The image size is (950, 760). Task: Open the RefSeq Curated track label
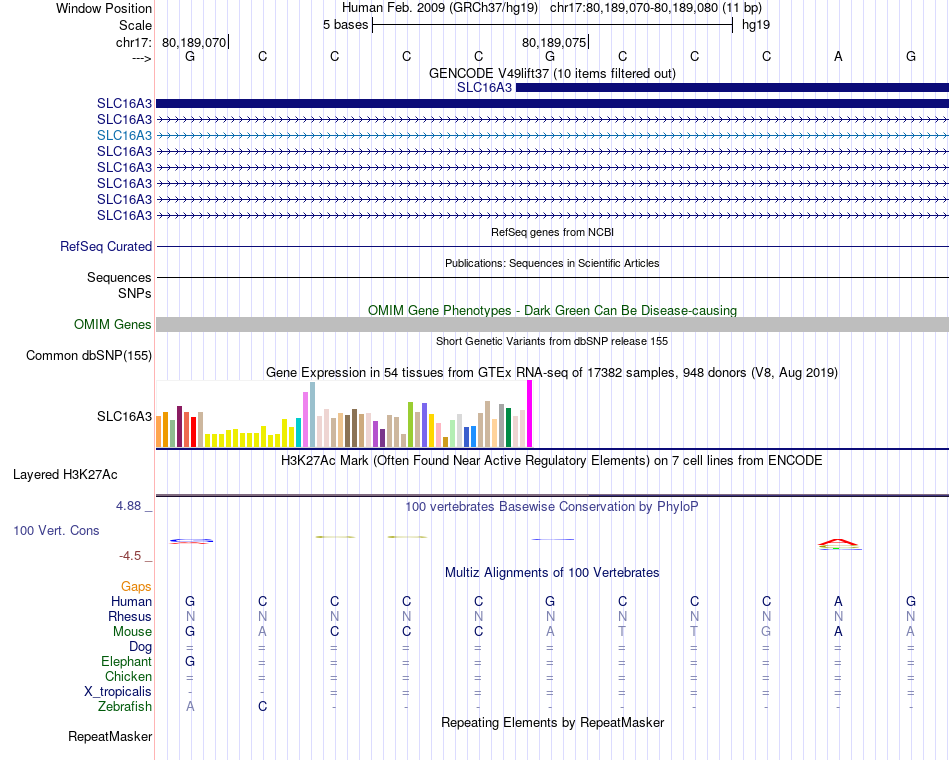click(x=106, y=247)
